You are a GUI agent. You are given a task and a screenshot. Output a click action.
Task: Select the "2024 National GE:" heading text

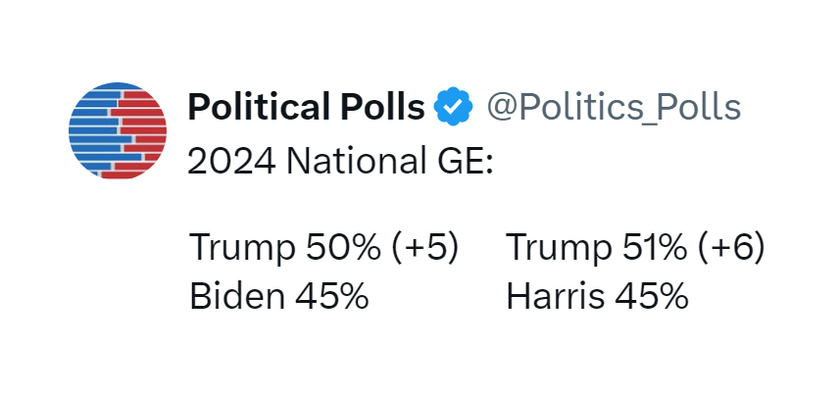point(340,160)
